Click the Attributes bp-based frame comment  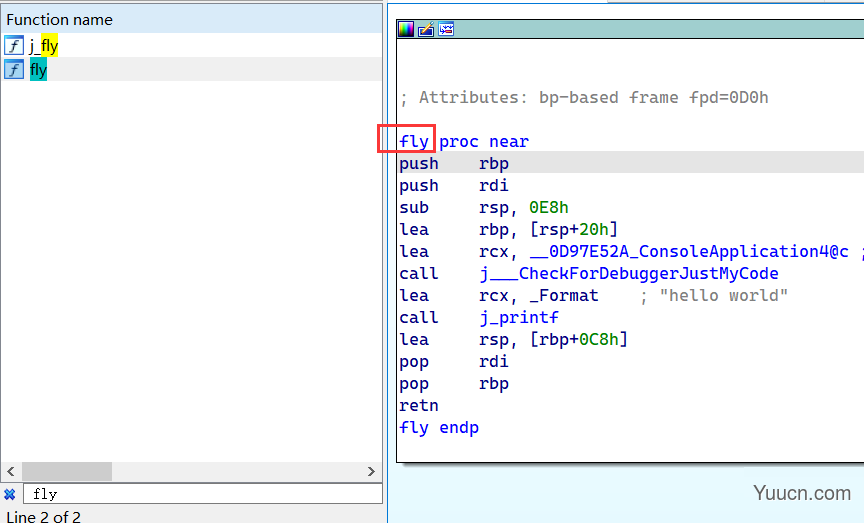[x=584, y=98]
